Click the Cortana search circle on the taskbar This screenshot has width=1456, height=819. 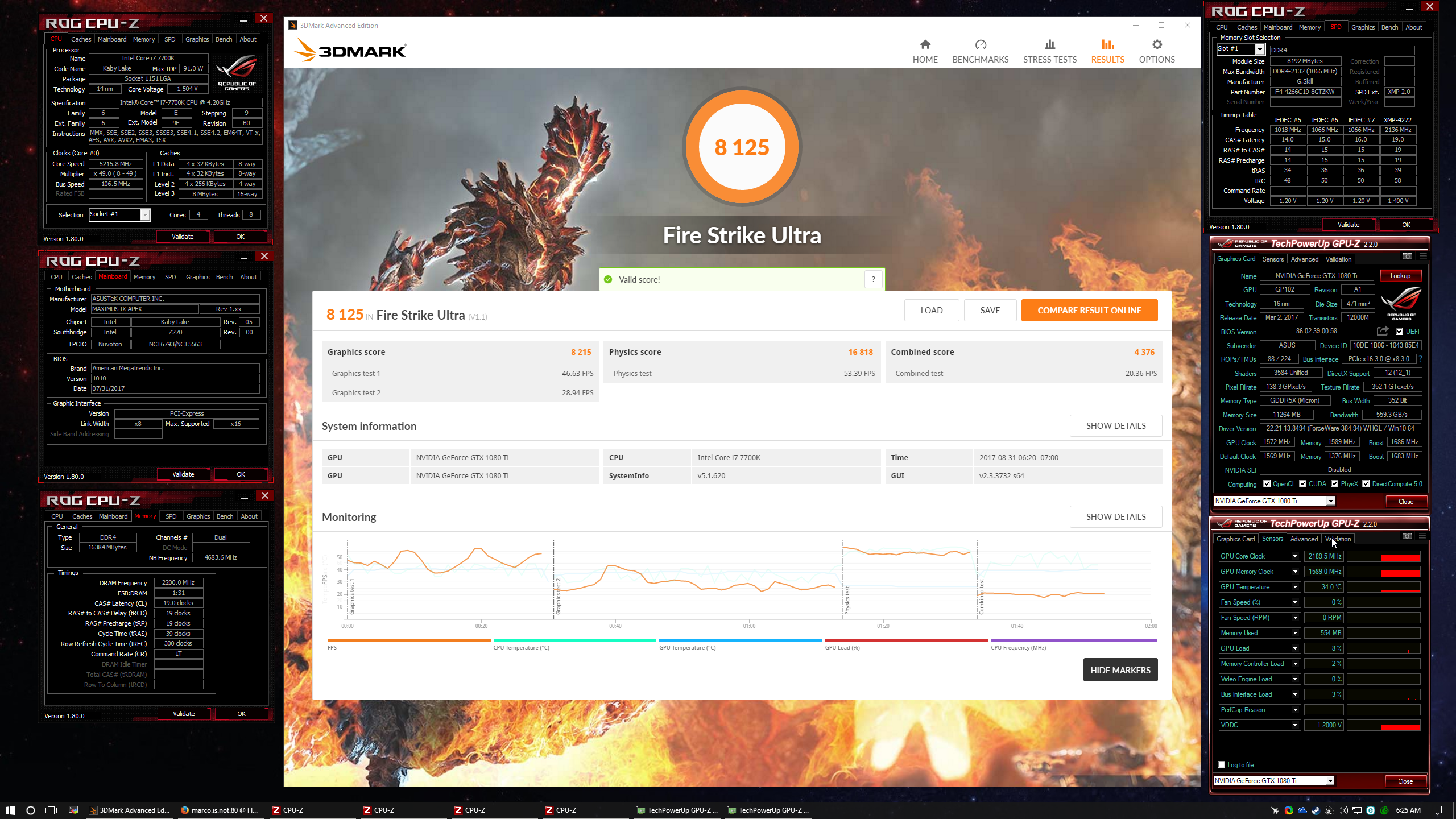point(31,810)
